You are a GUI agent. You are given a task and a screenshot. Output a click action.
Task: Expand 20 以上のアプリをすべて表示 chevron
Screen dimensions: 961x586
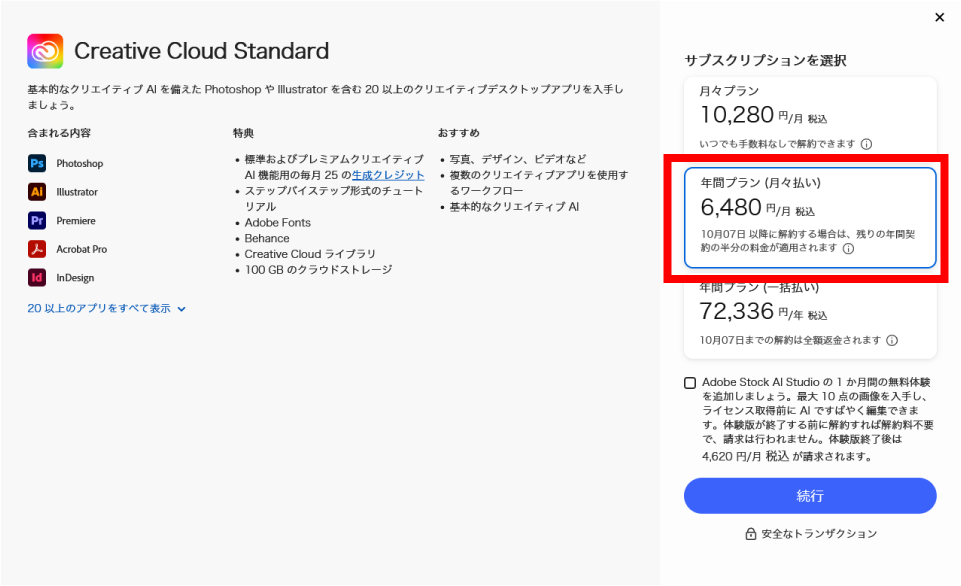click(181, 309)
